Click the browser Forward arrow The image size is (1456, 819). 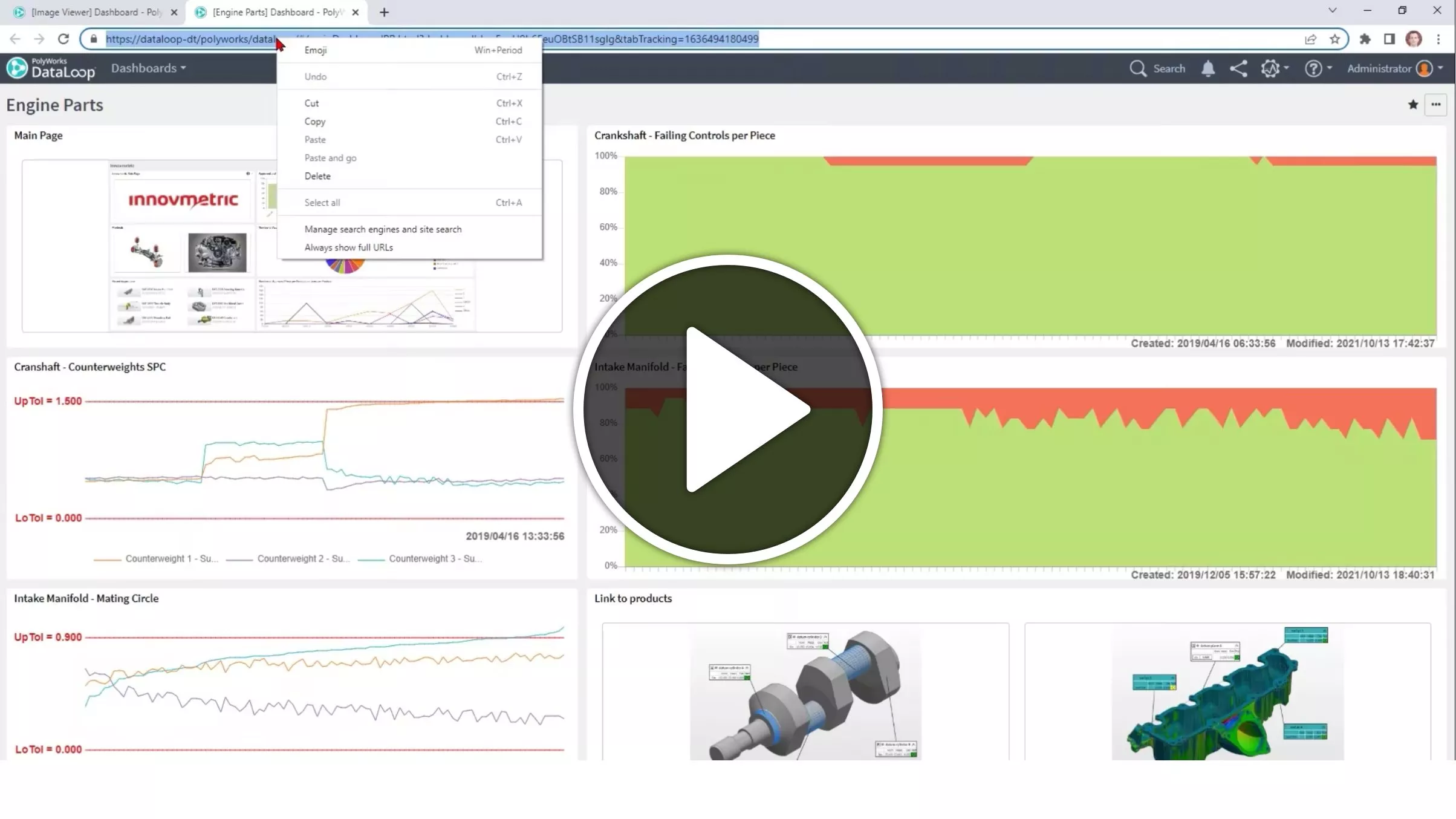(x=39, y=39)
